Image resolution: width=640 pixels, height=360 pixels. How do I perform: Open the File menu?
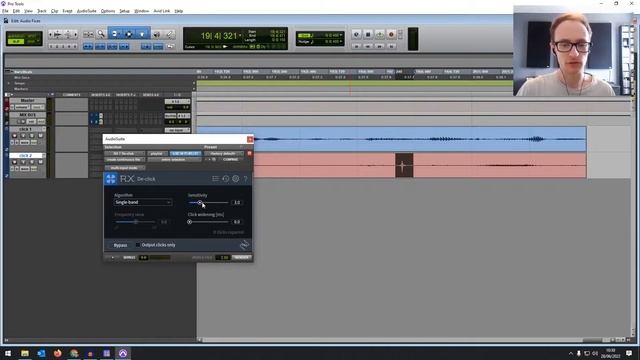(5, 11)
